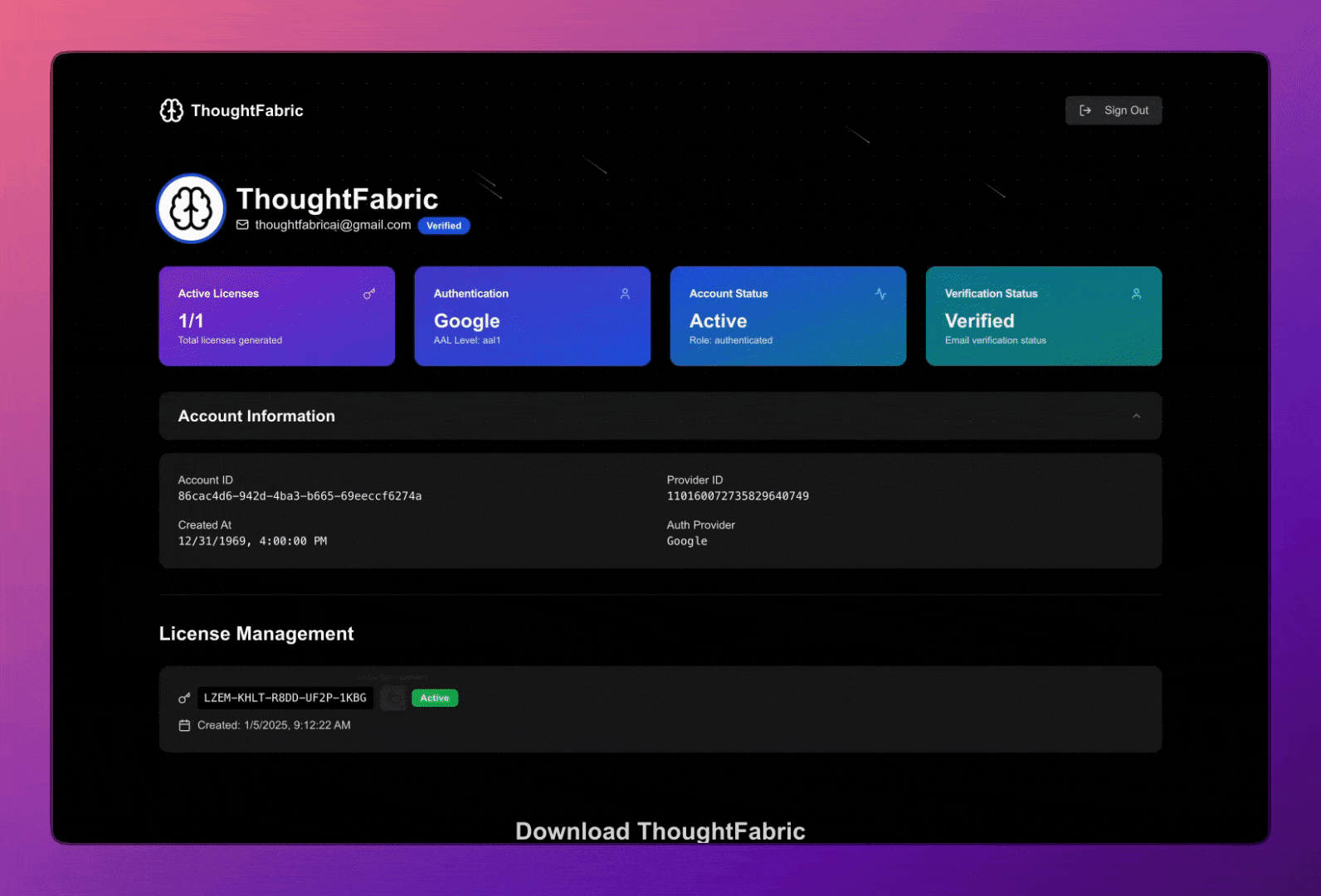Click the ThoughtFabric brain logo in header
This screenshot has height=896, width=1321.
(x=172, y=110)
